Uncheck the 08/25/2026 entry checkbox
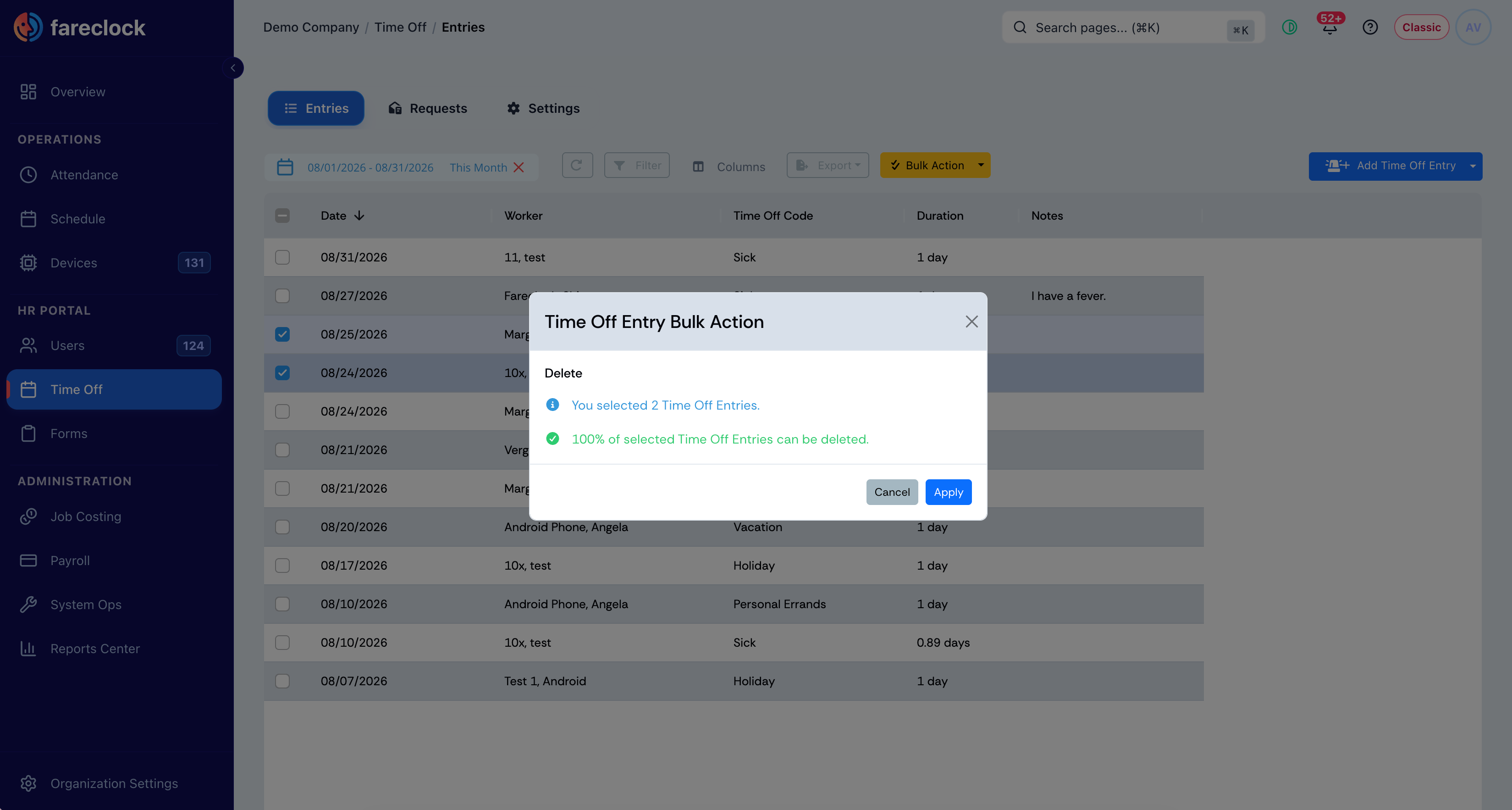Screen dimensions: 1512x810 click(x=282, y=334)
